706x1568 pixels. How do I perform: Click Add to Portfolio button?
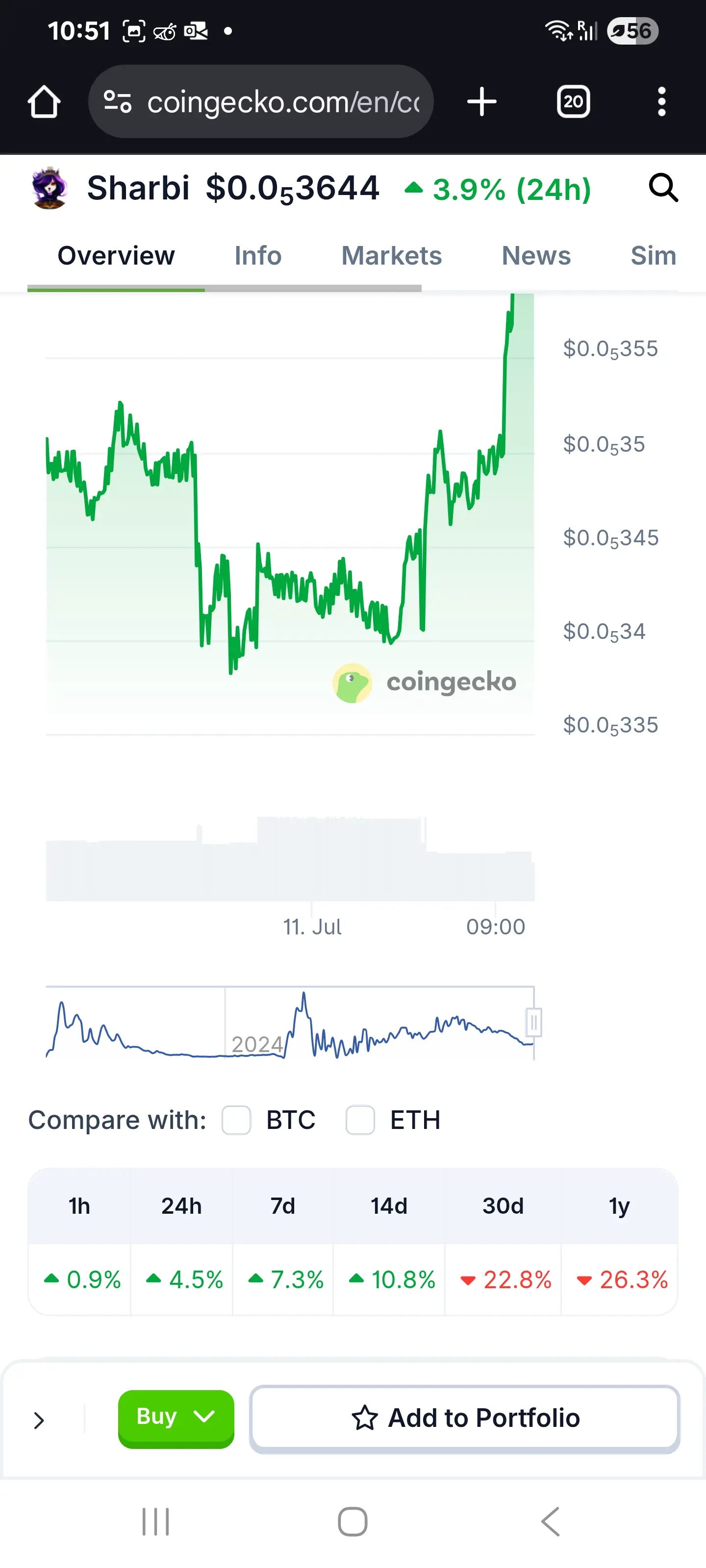click(465, 1418)
